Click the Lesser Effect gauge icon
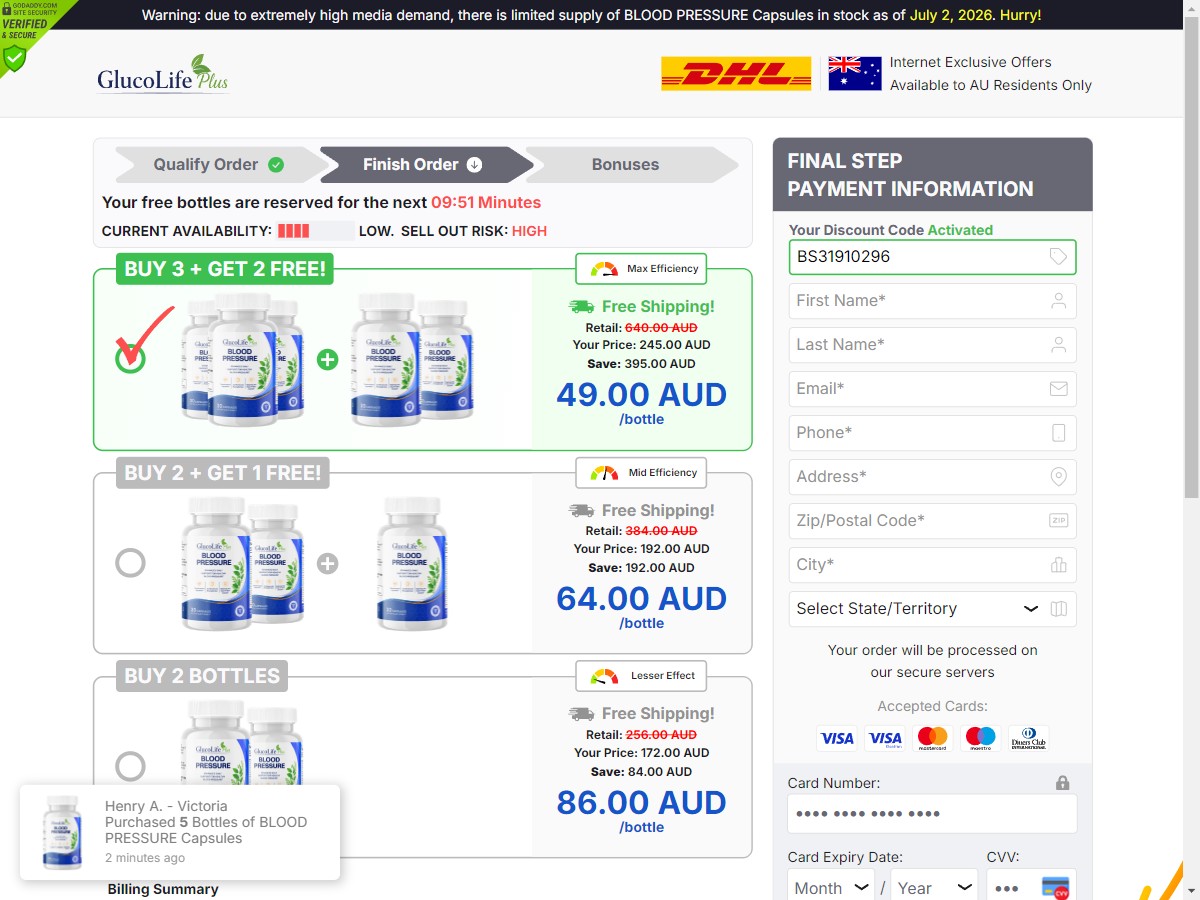The width and height of the screenshot is (1200, 900). tap(604, 676)
